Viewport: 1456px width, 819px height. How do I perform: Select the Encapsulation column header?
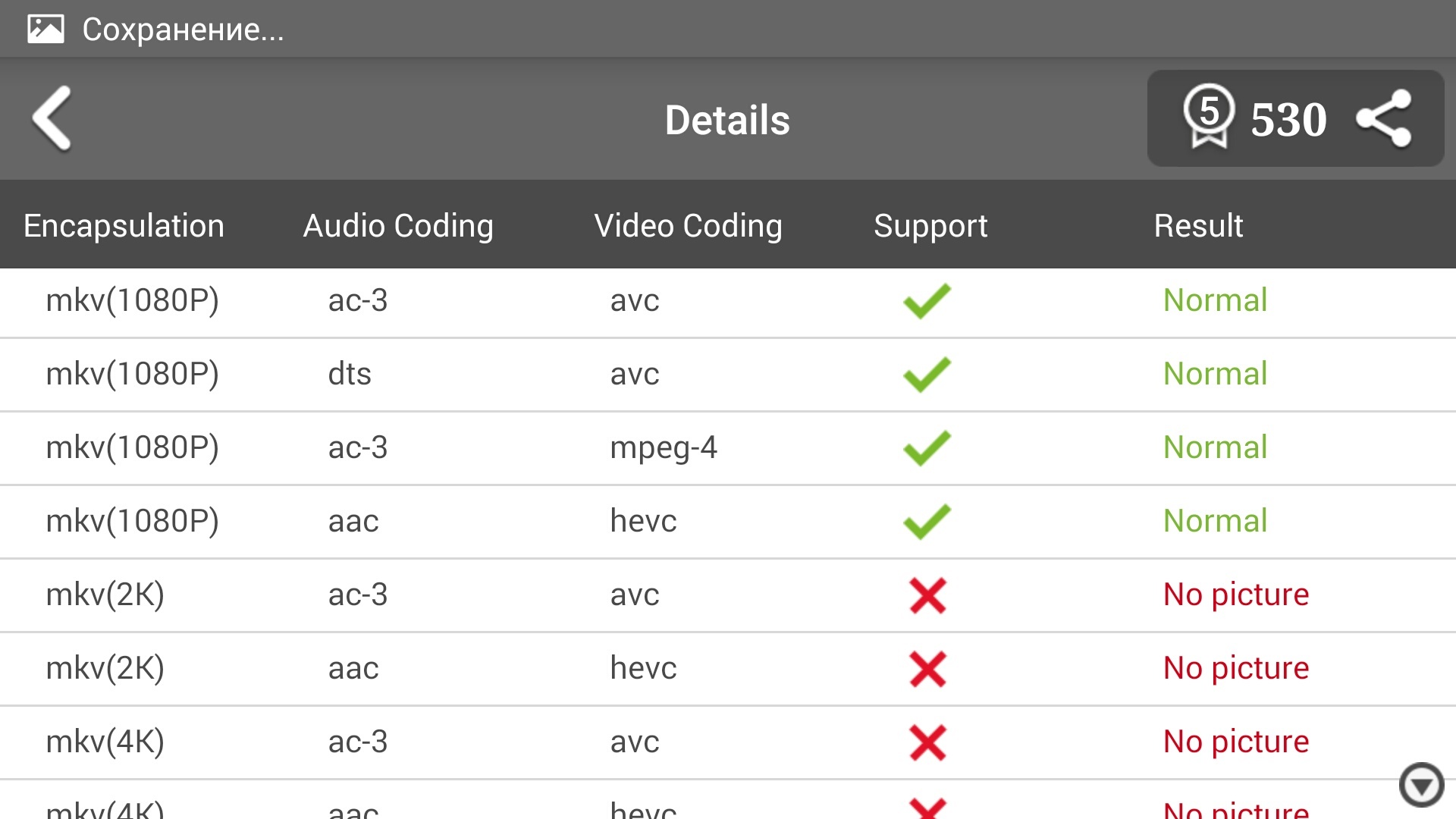[x=124, y=225]
